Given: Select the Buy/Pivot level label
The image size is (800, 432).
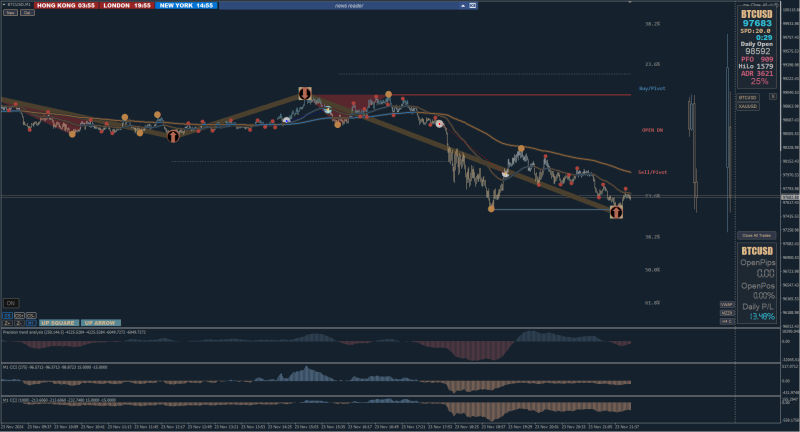Looking at the screenshot, I should pos(652,88).
